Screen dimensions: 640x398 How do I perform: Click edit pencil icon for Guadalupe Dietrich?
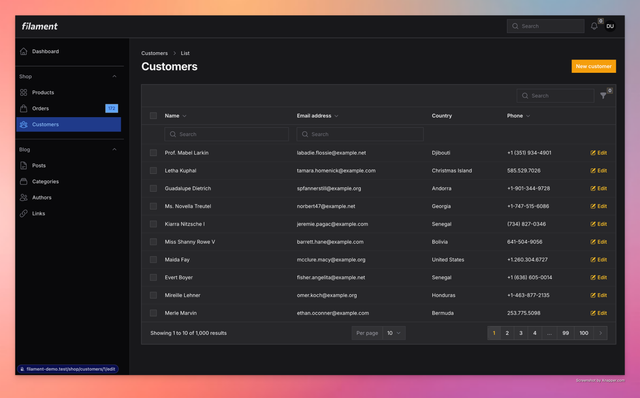(x=593, y=188)
